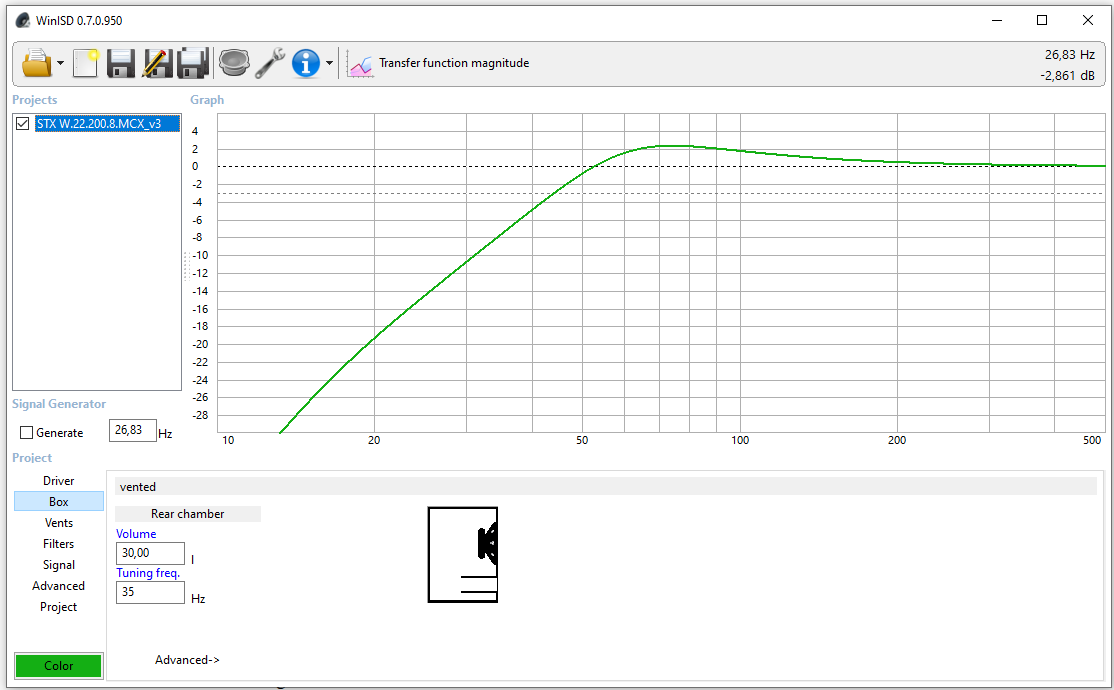Screen dimensions: 1114x690
Task: Click the graph type chart icon
Action: 360,65
